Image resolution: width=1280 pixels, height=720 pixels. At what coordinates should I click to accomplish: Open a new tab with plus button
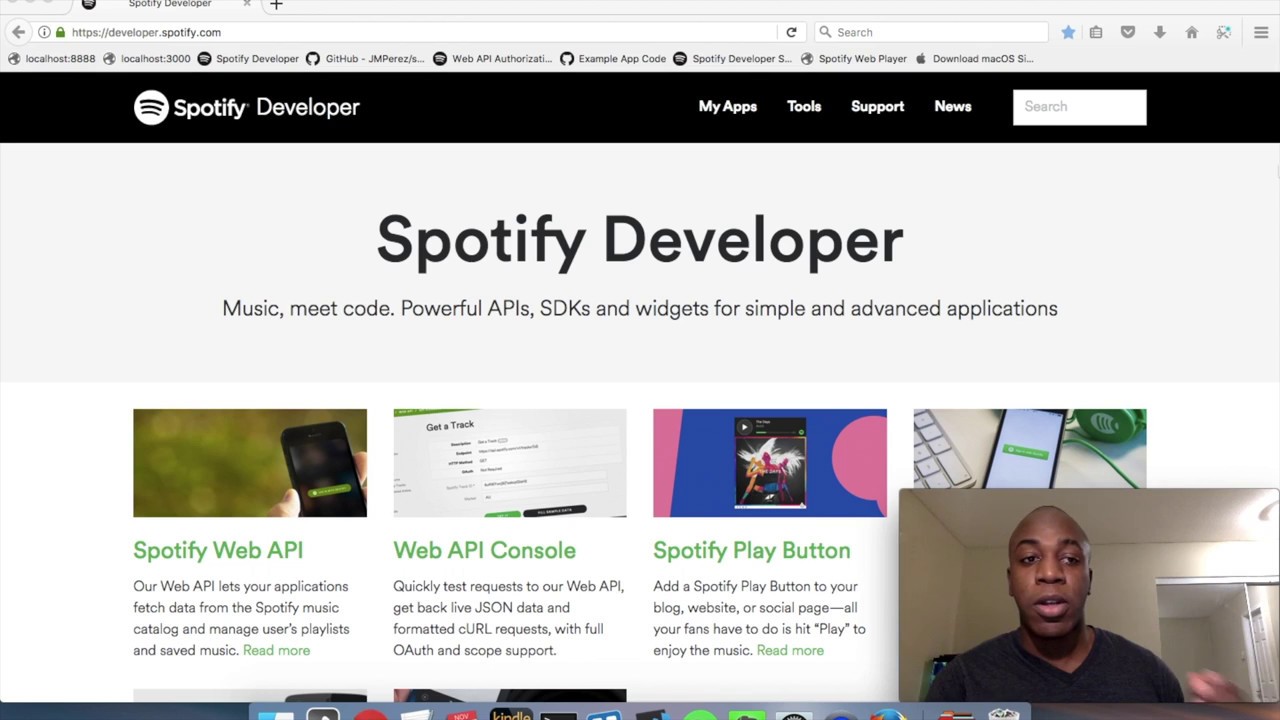click(x=276, y=5)
